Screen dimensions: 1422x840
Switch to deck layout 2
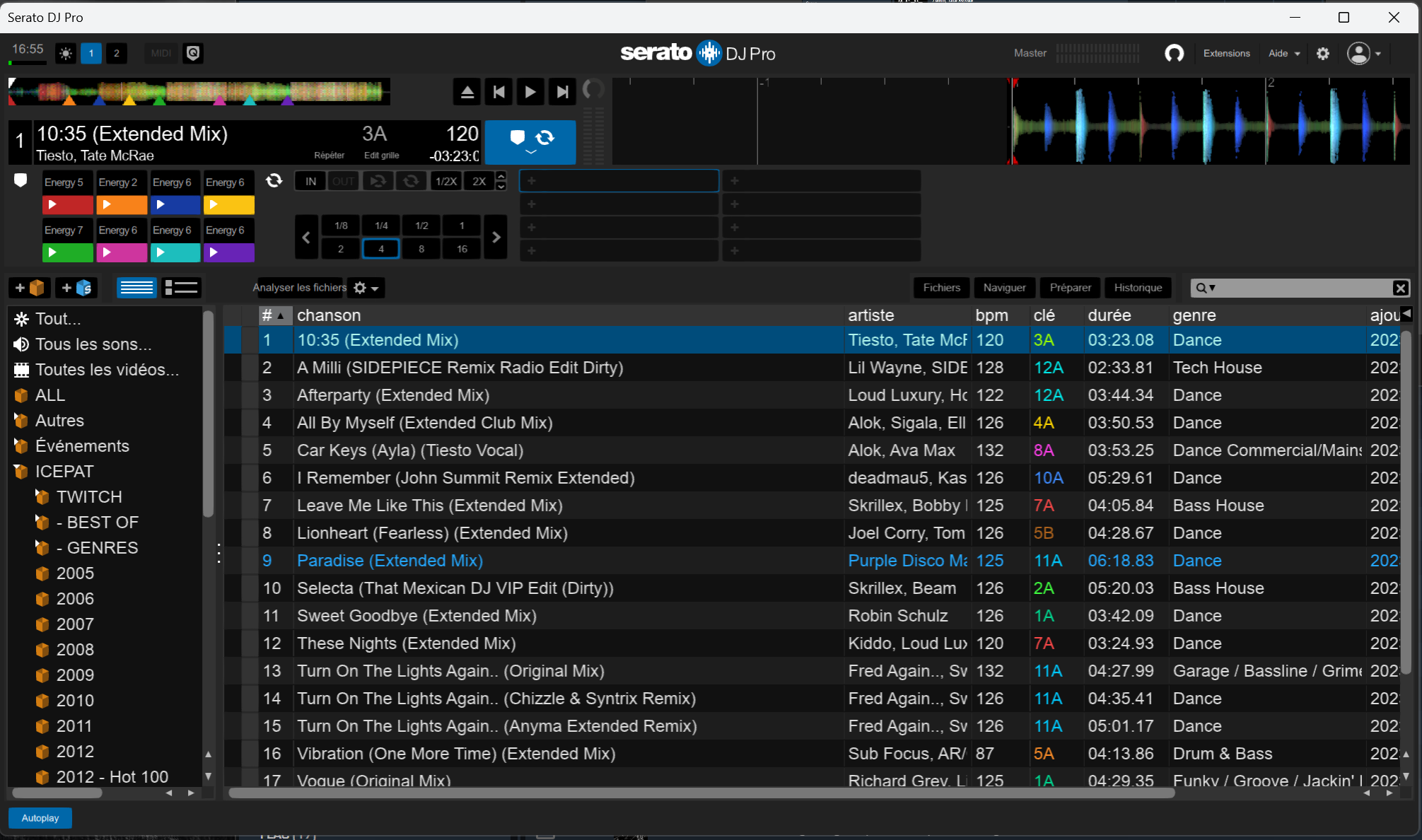pos(117,54)
